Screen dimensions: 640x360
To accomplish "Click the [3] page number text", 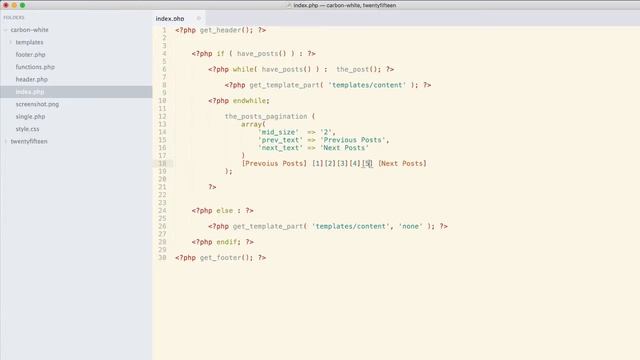I will coord(342,163).
